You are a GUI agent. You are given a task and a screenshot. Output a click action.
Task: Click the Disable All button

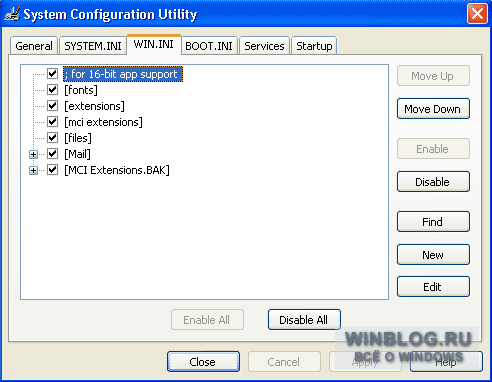coord(304,320)
